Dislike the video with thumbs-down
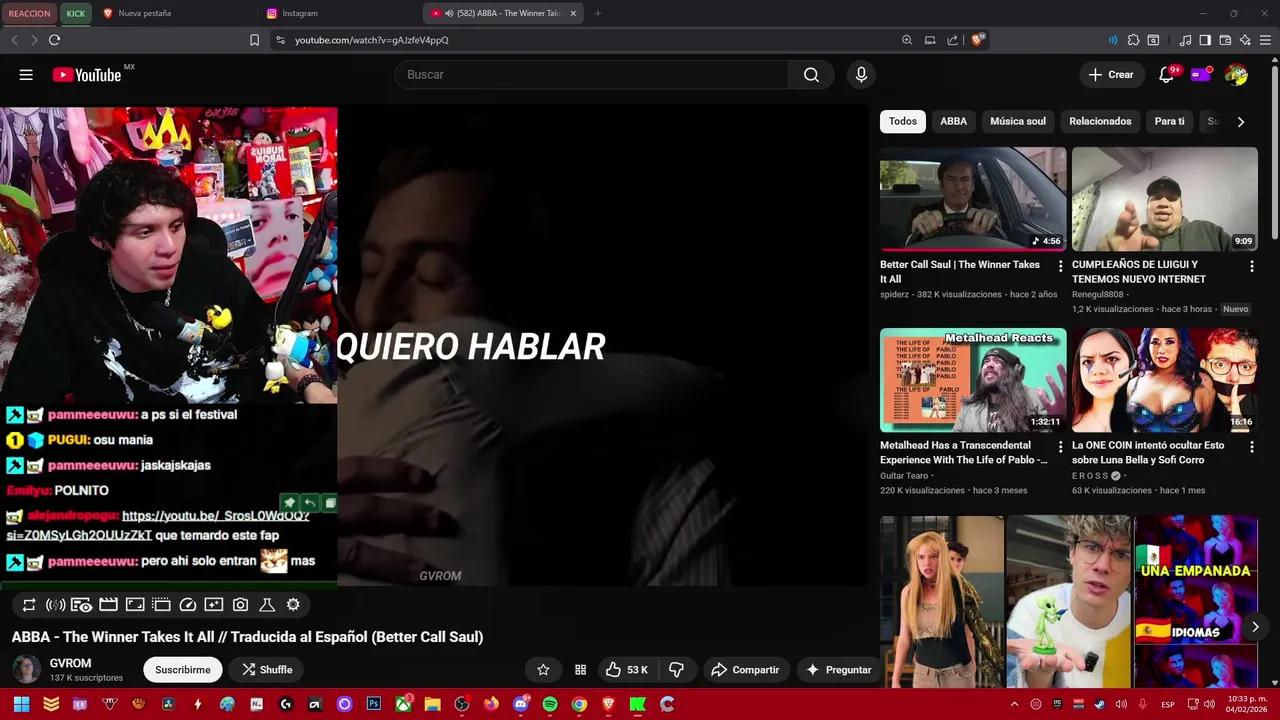The height and width of the screenshot is (720, 1280). [x=676, y=670]
